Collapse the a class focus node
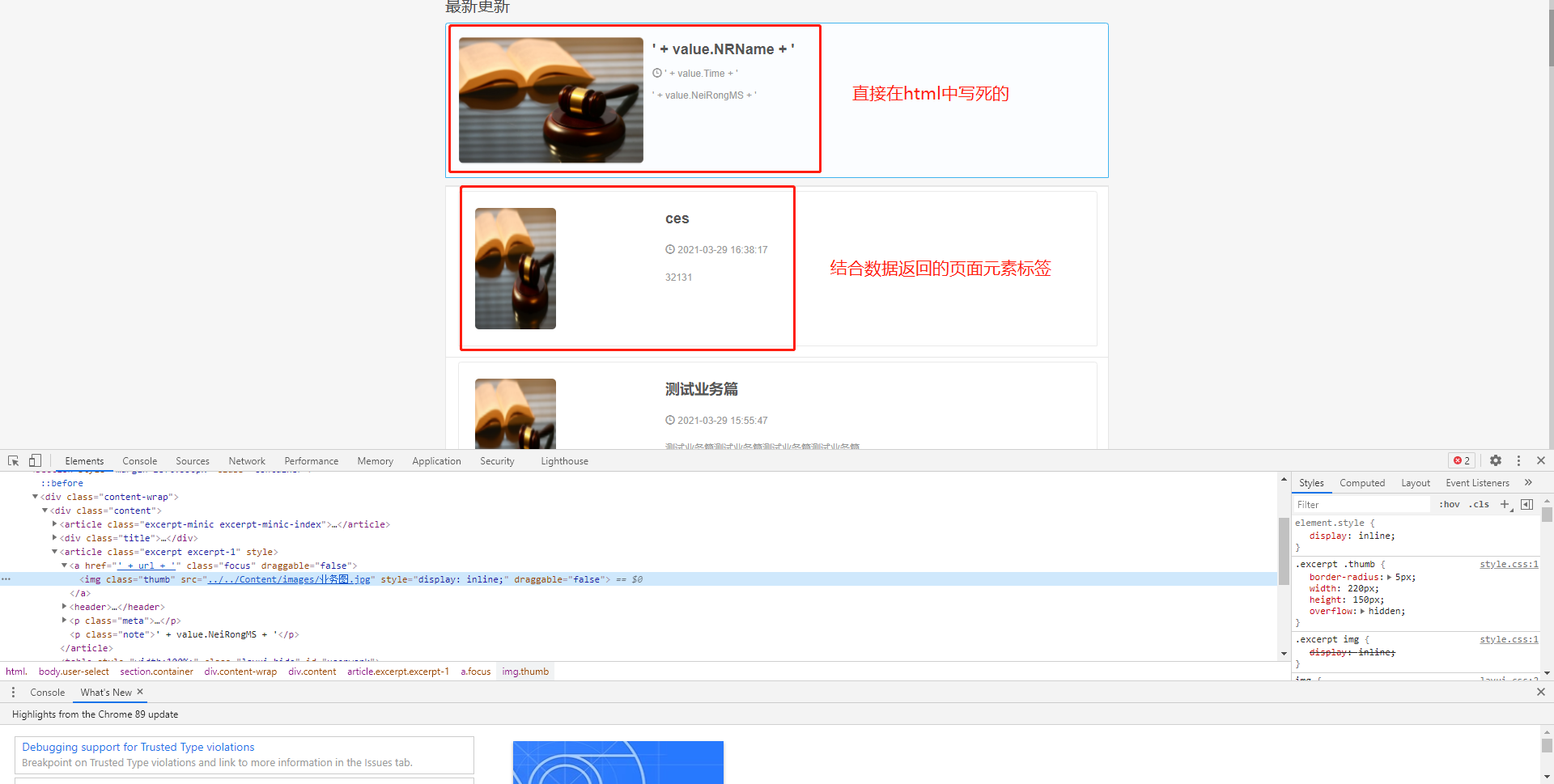The width and height of the screenshot is (1554, 784). click(64, 566)
